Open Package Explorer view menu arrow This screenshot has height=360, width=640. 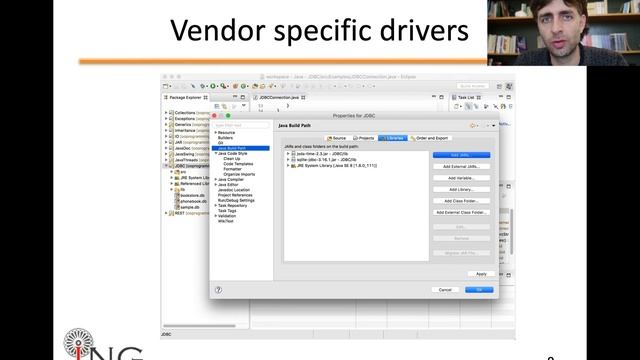[x=244, y=106]
